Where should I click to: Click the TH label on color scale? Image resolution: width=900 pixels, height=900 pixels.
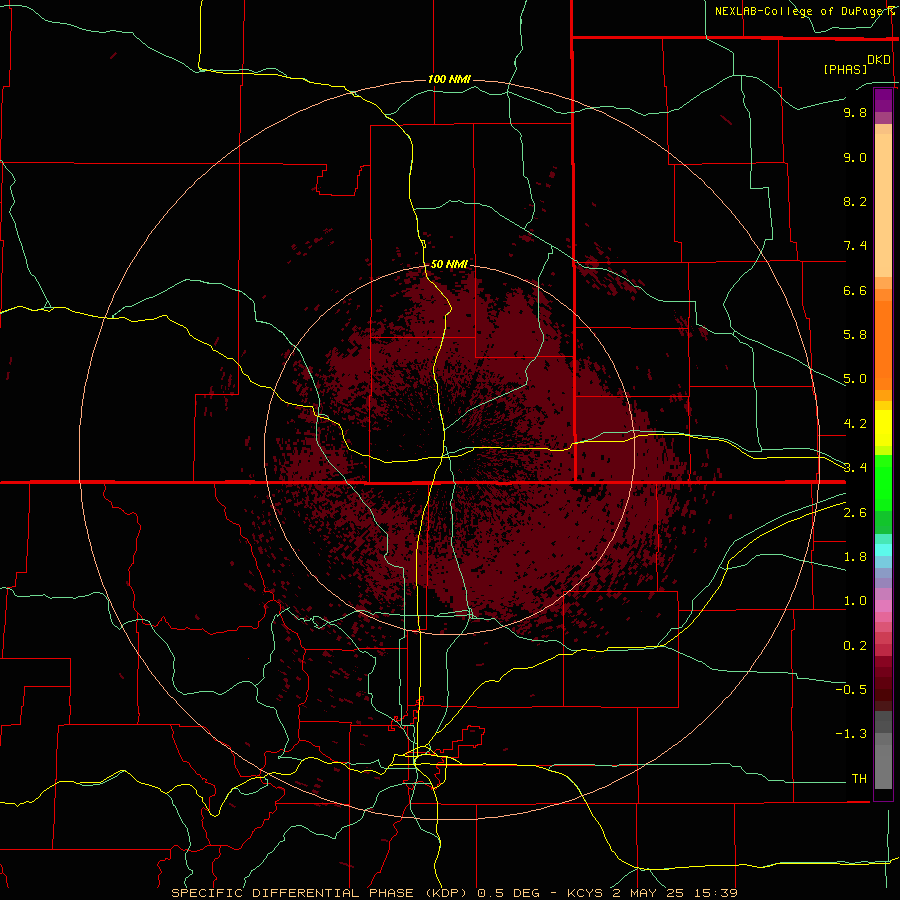coord(859,779)
